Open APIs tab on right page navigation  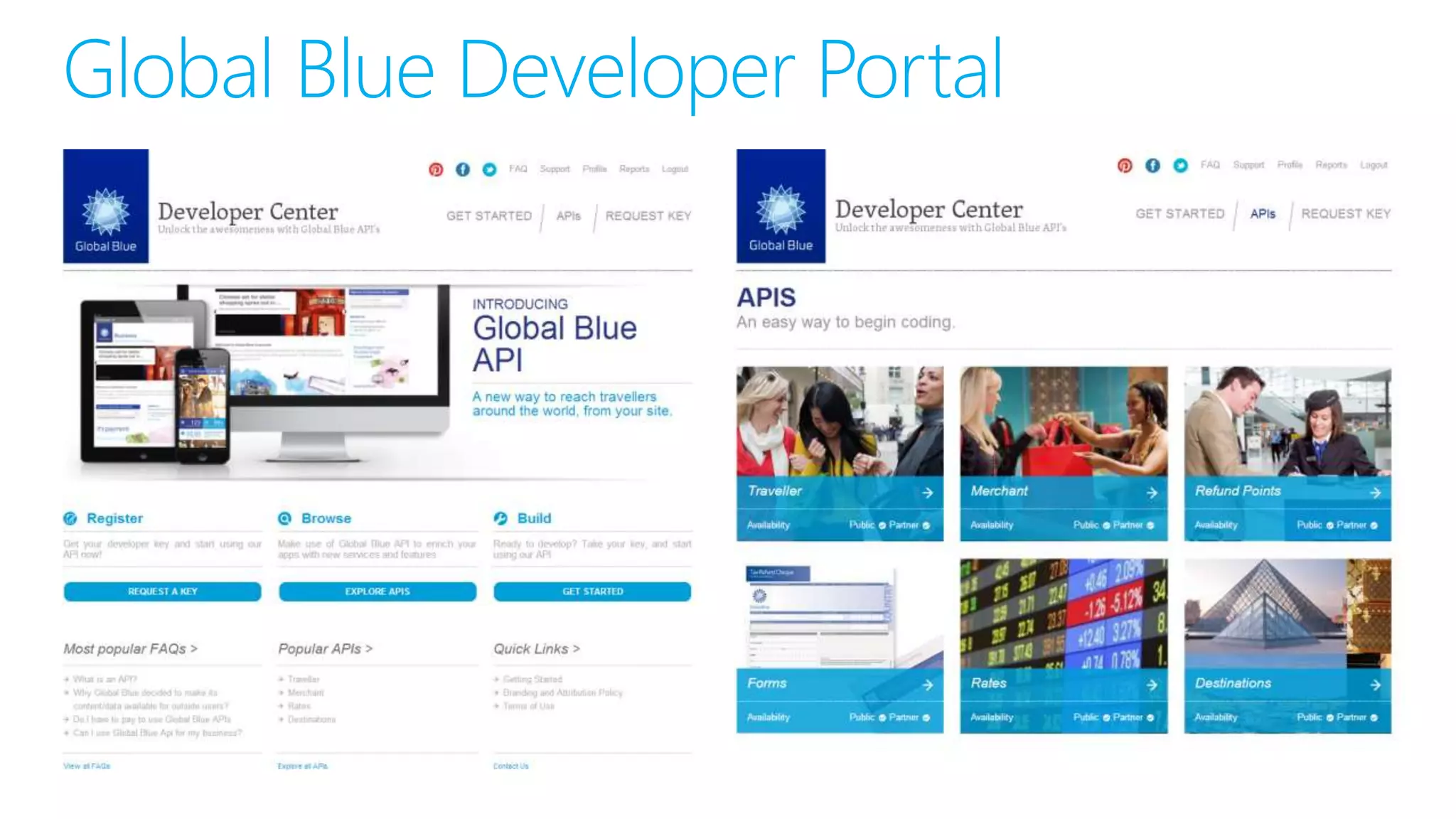[1263, 214]
